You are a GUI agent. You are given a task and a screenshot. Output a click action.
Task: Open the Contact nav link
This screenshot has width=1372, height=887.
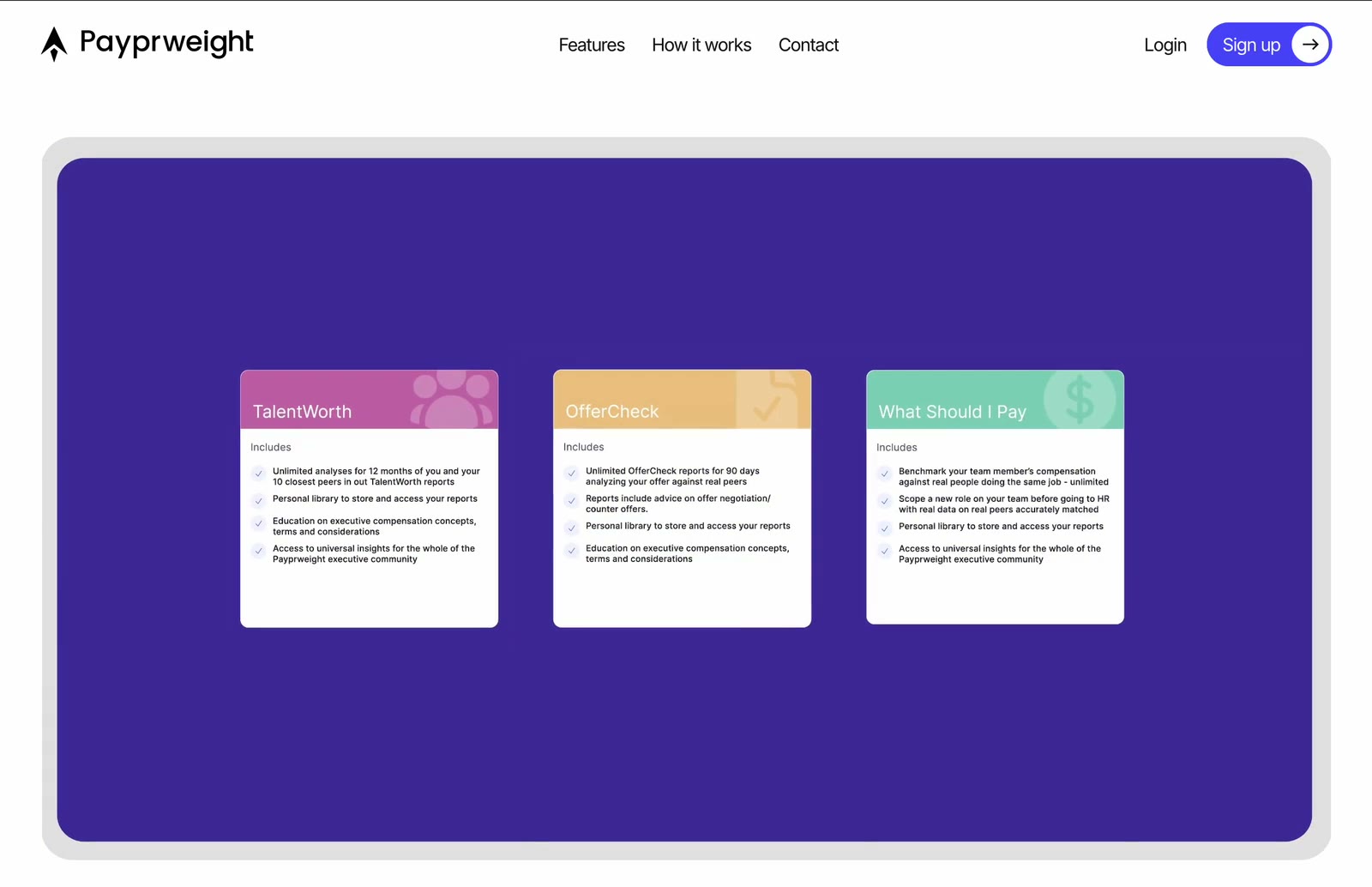[x=809, y=45]
